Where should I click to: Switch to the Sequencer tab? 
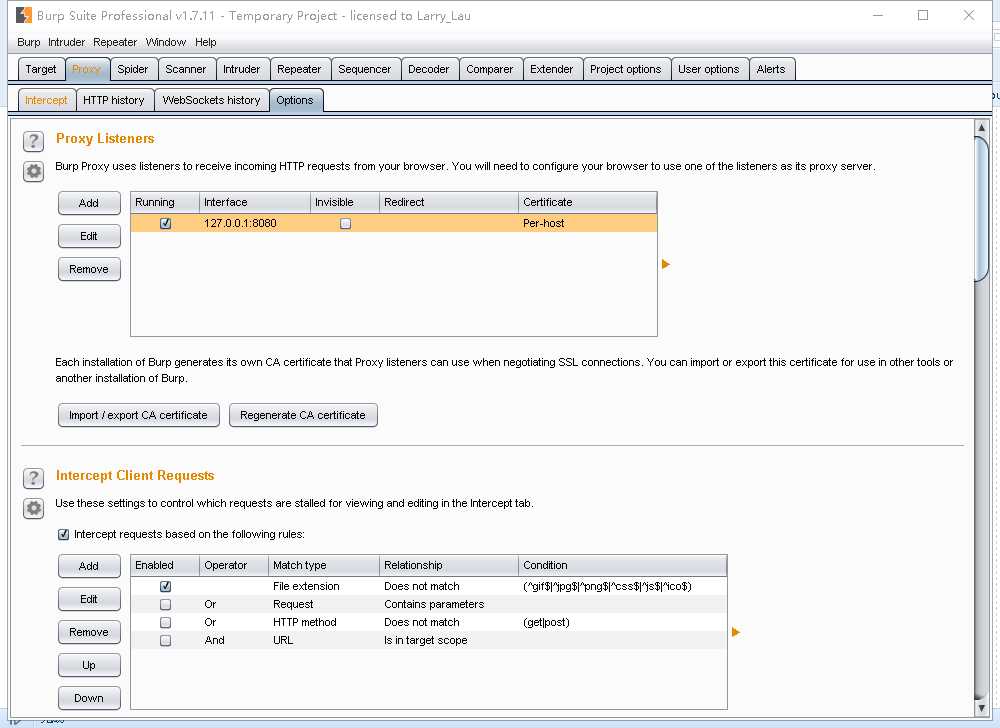coord(365,69)
